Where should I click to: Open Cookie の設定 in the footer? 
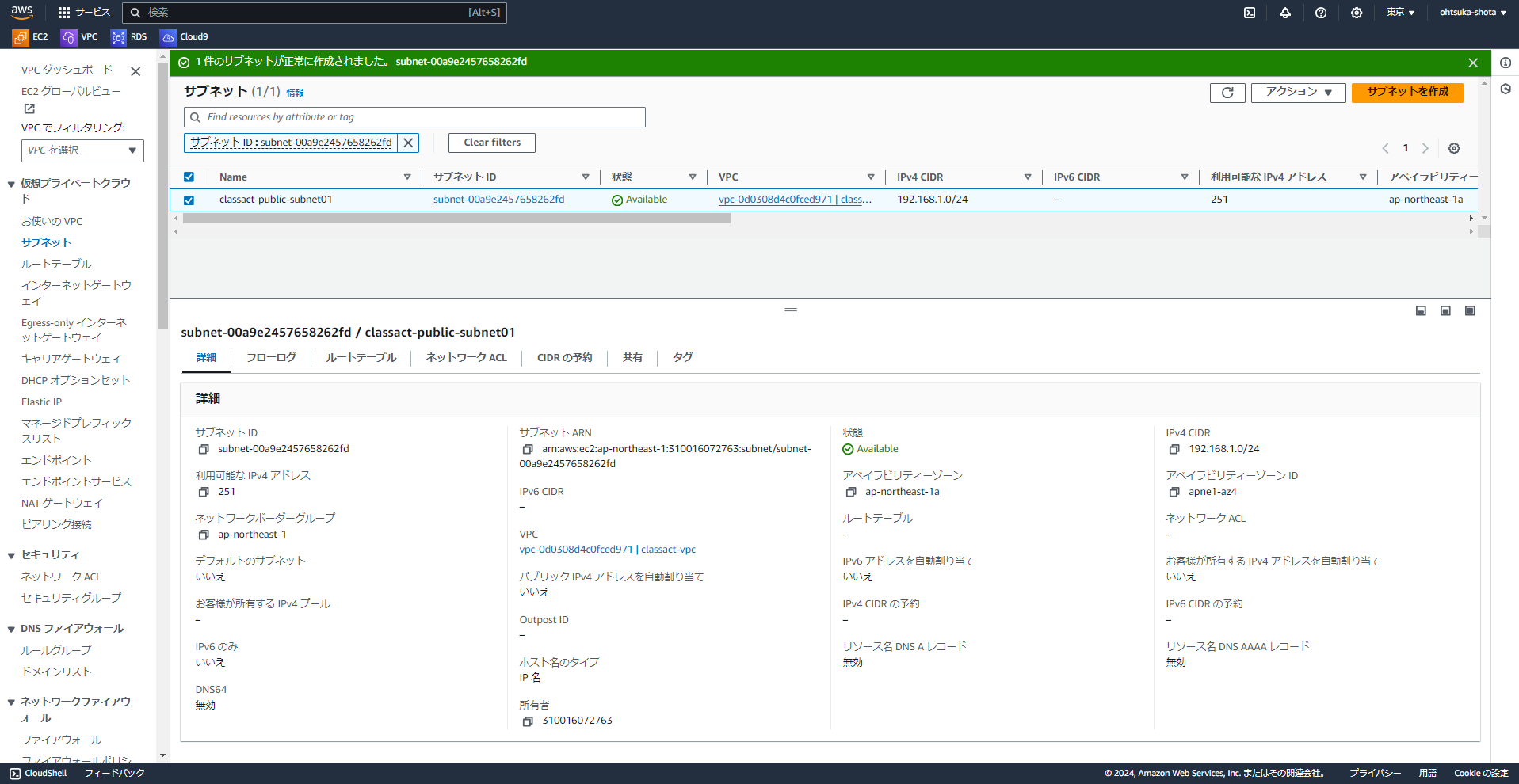[x=1481, y=774]
